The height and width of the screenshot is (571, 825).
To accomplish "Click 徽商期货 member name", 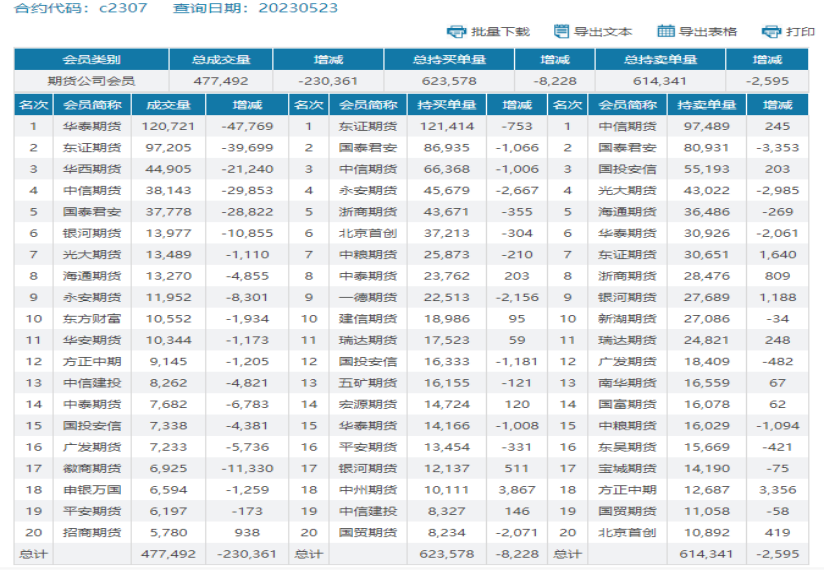I will tap(92, 468).
